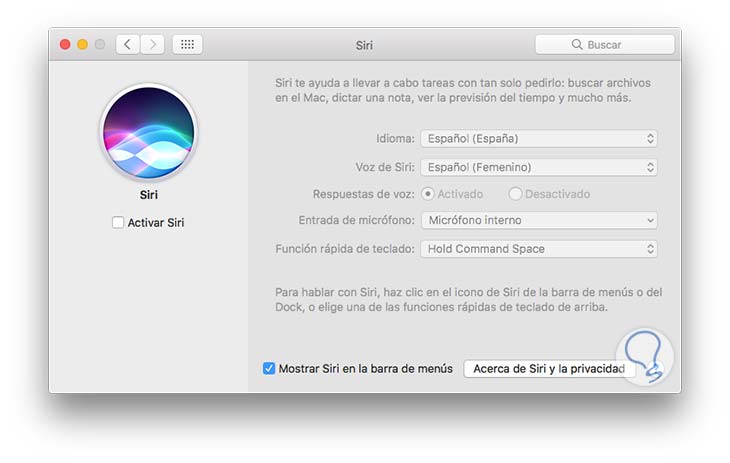Image resolution: width=730 pixels, height=463 pixels.
Task: Click the 'Función rápida de teclado:' label
Action: pos(345,249)
